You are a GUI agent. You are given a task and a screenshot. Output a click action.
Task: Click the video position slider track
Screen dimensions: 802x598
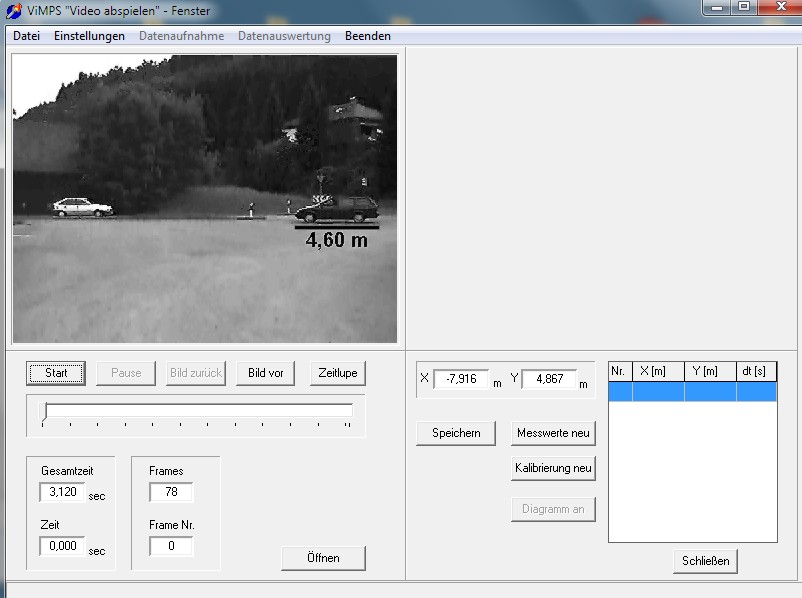[198, 410]
